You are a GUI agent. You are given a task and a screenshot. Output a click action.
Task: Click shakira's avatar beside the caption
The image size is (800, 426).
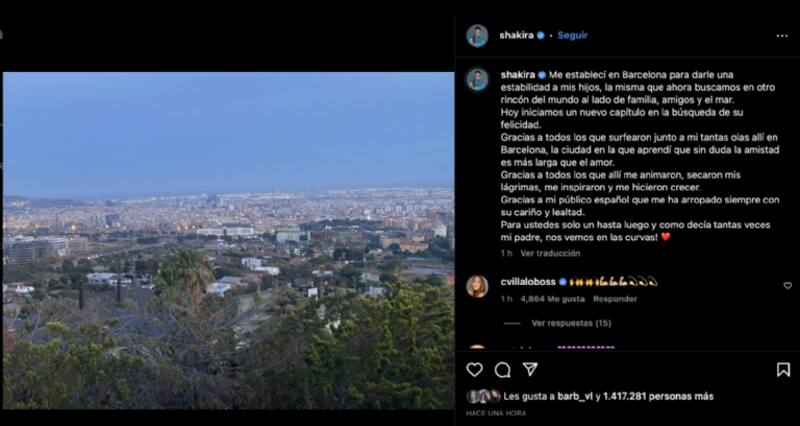(477, 79)
